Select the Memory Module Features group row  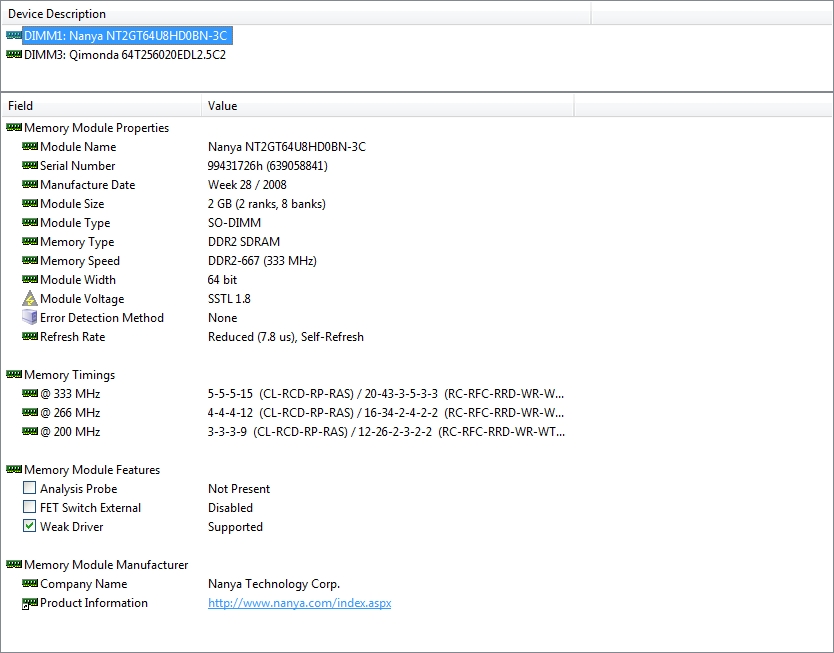(x=91, y=470)
